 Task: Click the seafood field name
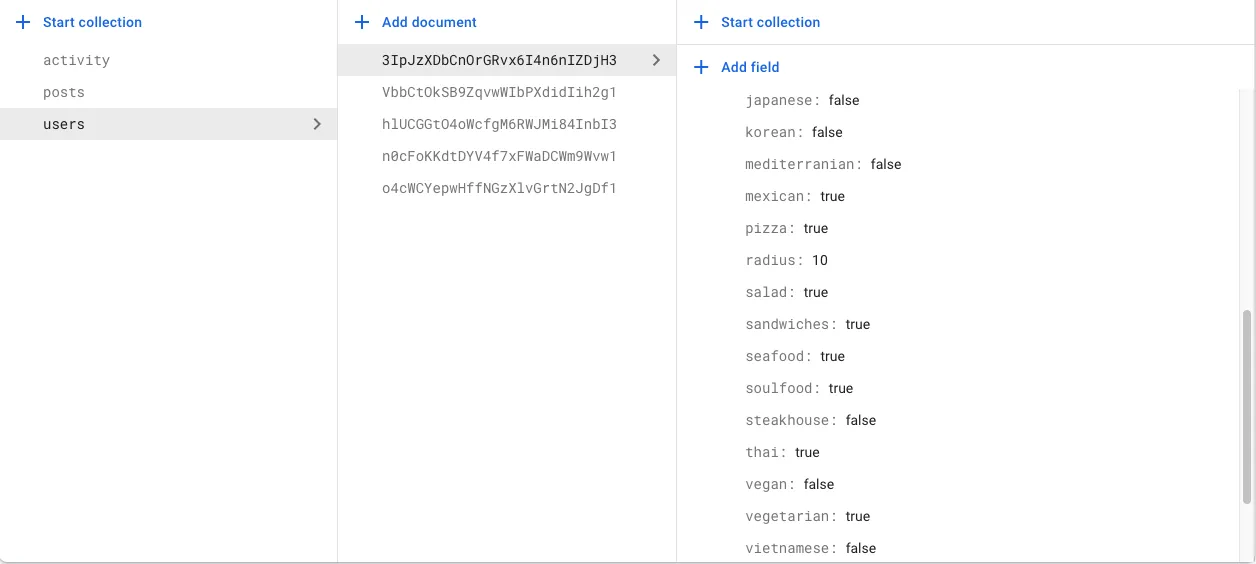point(777,356)
